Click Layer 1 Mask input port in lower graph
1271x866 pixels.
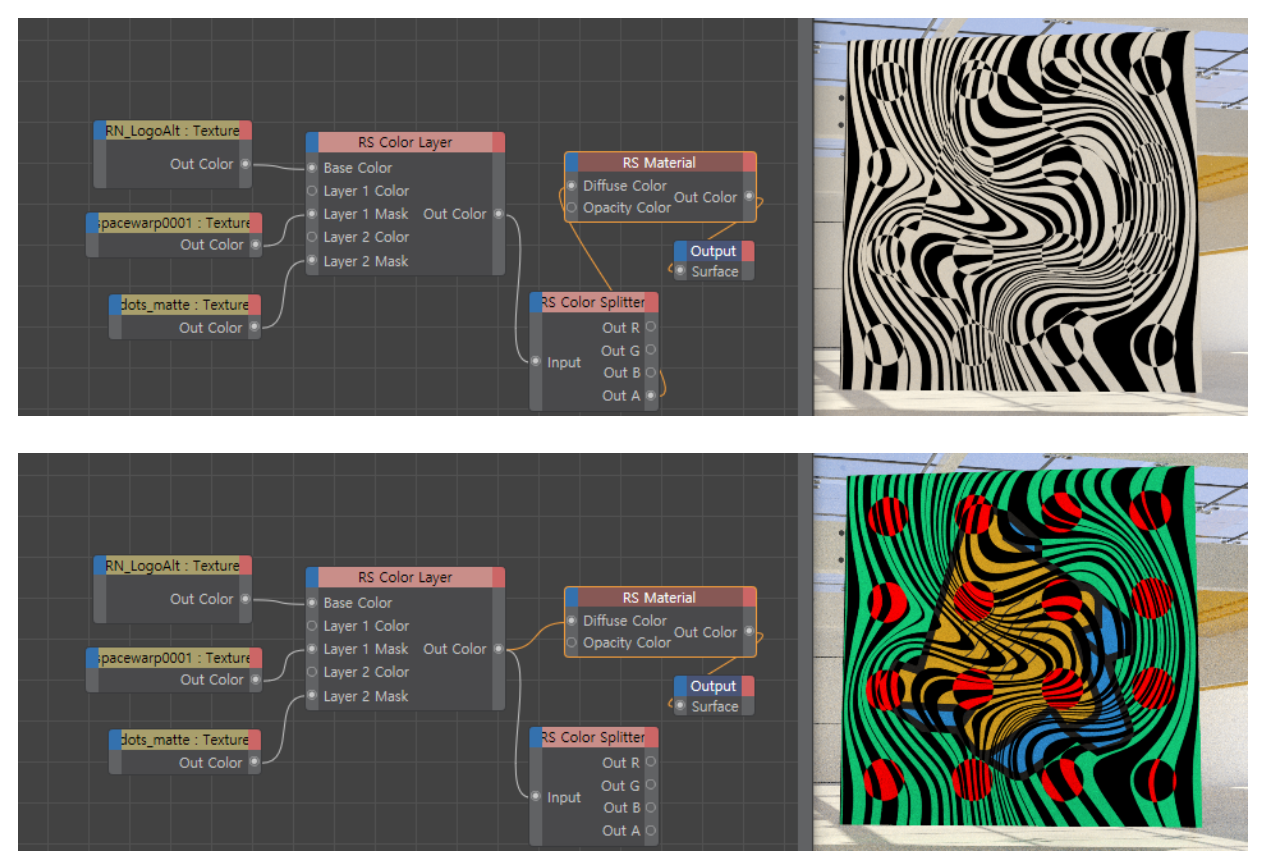[x=312, y=649]
